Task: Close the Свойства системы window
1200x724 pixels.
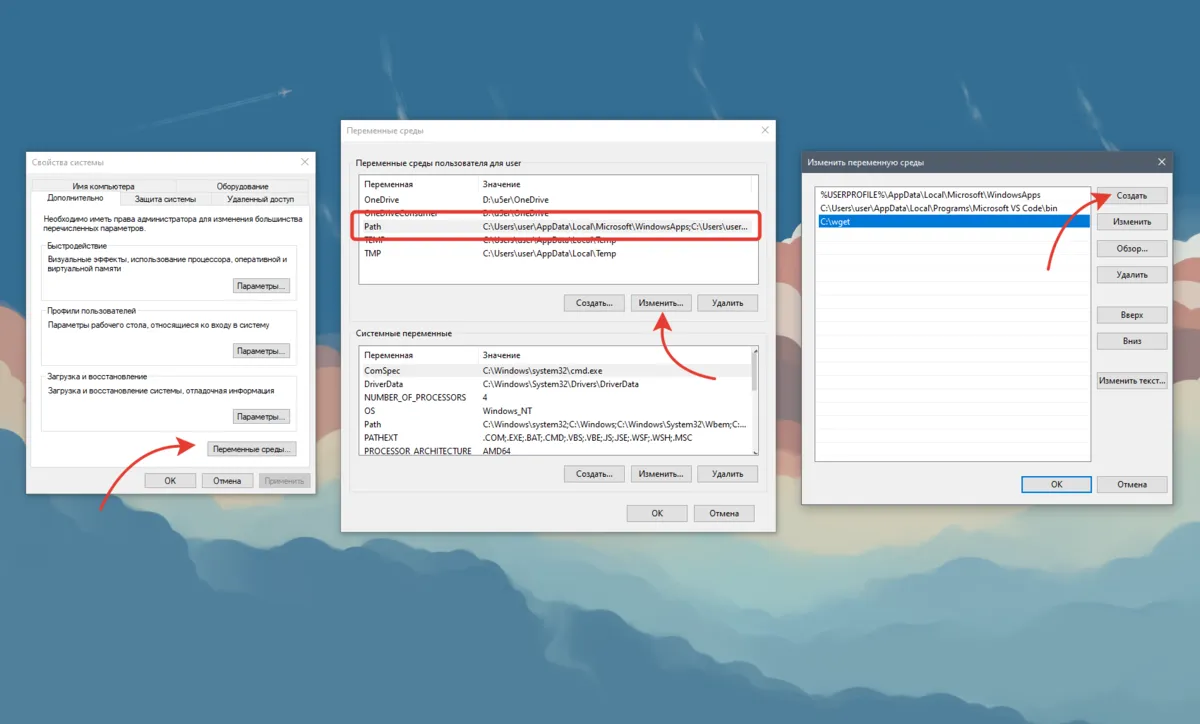Action: 304,161
